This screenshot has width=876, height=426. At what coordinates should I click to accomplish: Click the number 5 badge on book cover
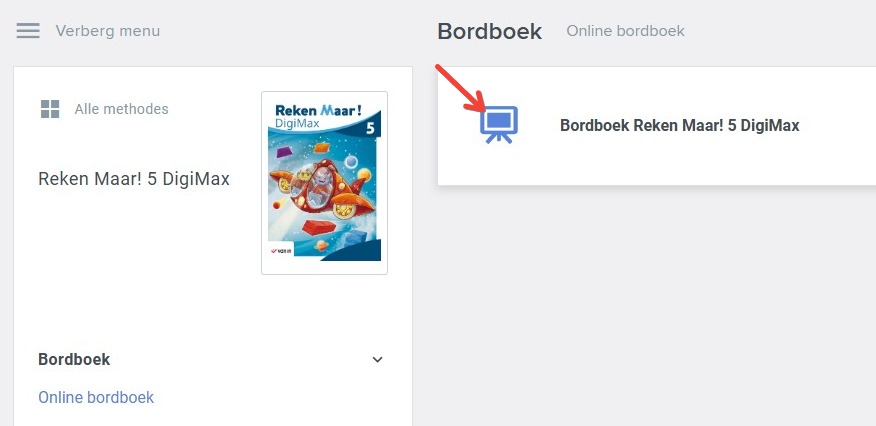click(x=369, y=130)
